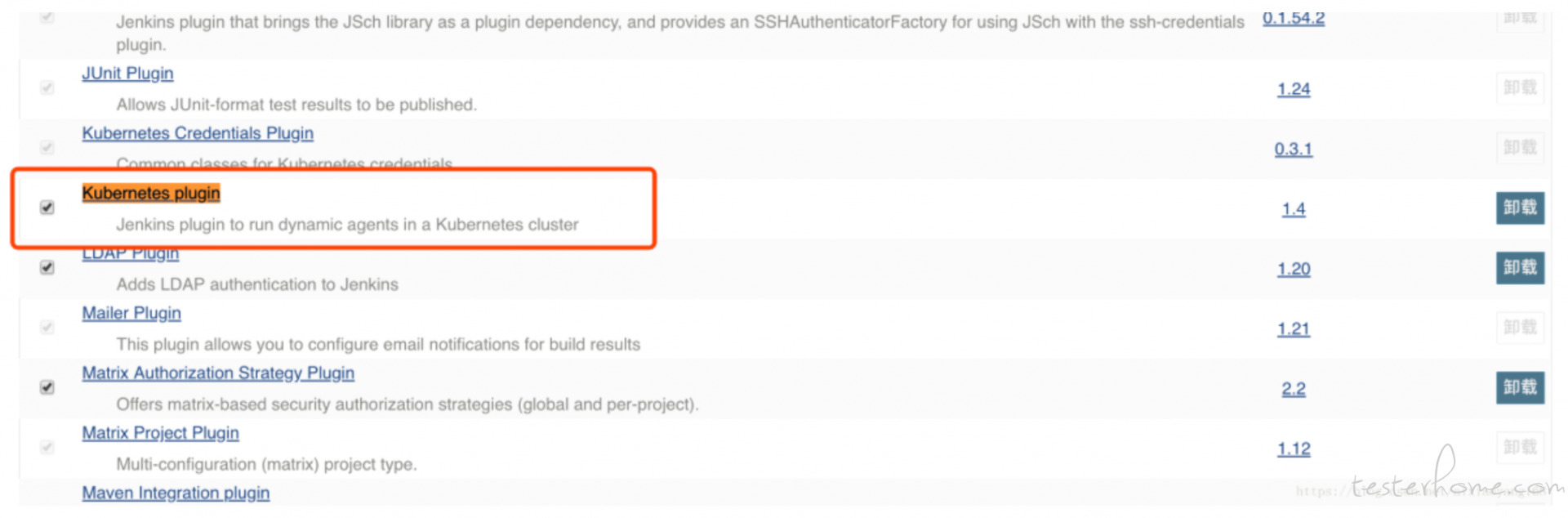Screen dimensions: 1568x518
Task: Click the JUnit Plugin checkbox
Action: tap(47, 87)
